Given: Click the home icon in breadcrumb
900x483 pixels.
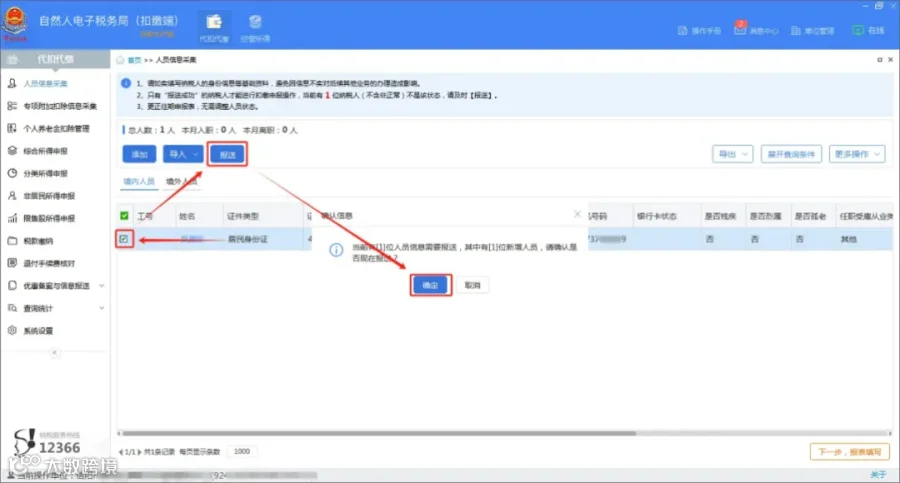Looking at the screenshot, I should coord(121,60).
